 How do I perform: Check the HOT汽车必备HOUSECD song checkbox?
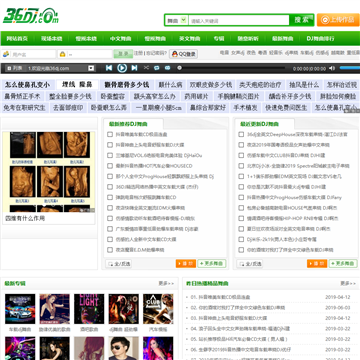tap(110, 166)
